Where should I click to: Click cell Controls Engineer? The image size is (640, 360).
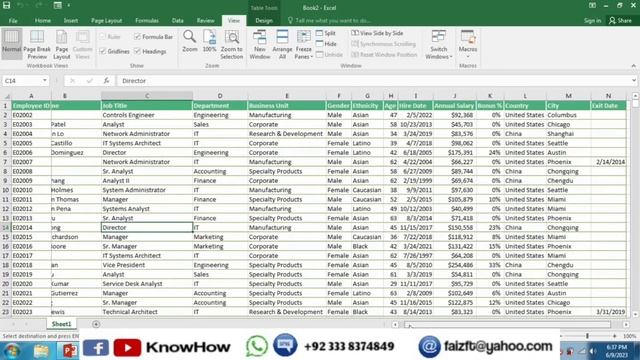click(x=147, y=115)
